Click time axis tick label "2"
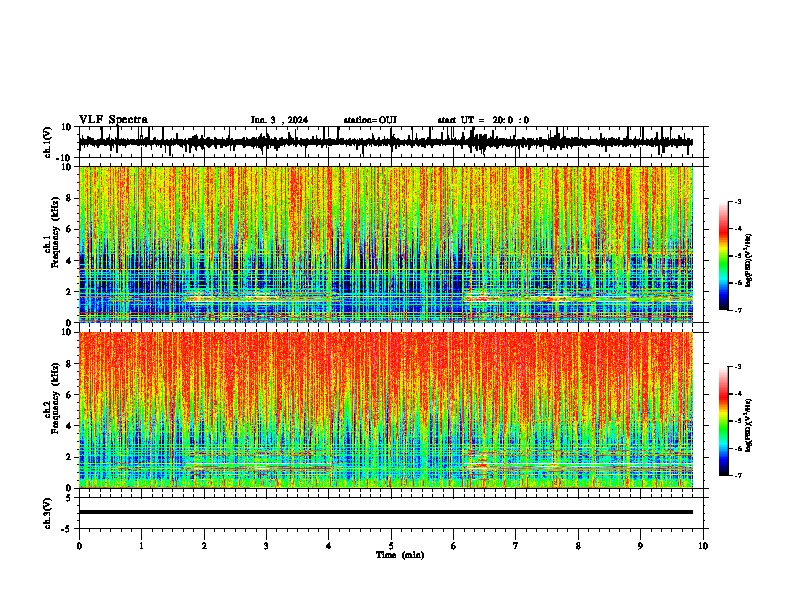This screenshot has width=792, height=612. point(204,546)
